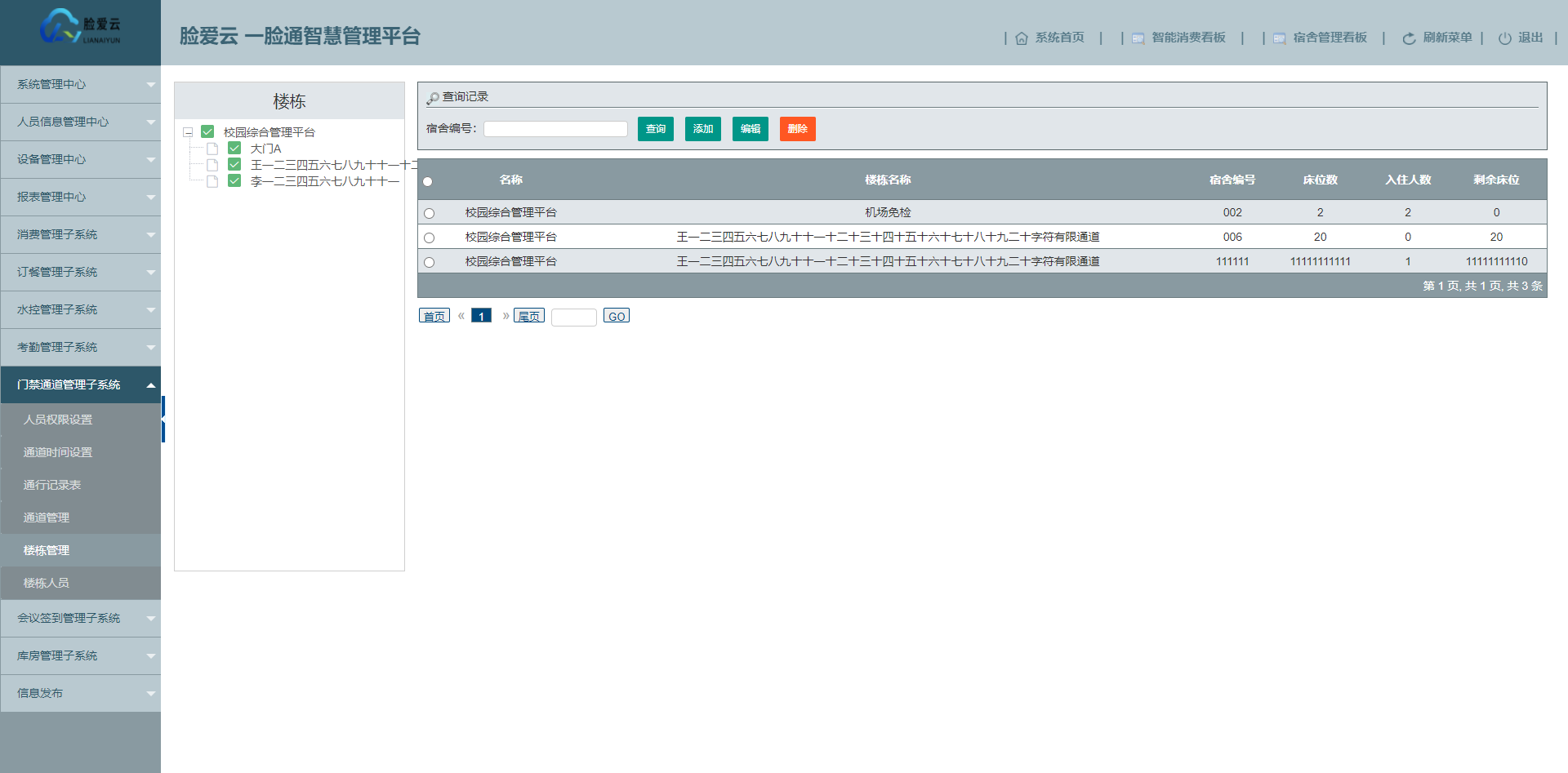Click the green 编辑 button
Screen dimensions: 1568x773
coord(751,129)
